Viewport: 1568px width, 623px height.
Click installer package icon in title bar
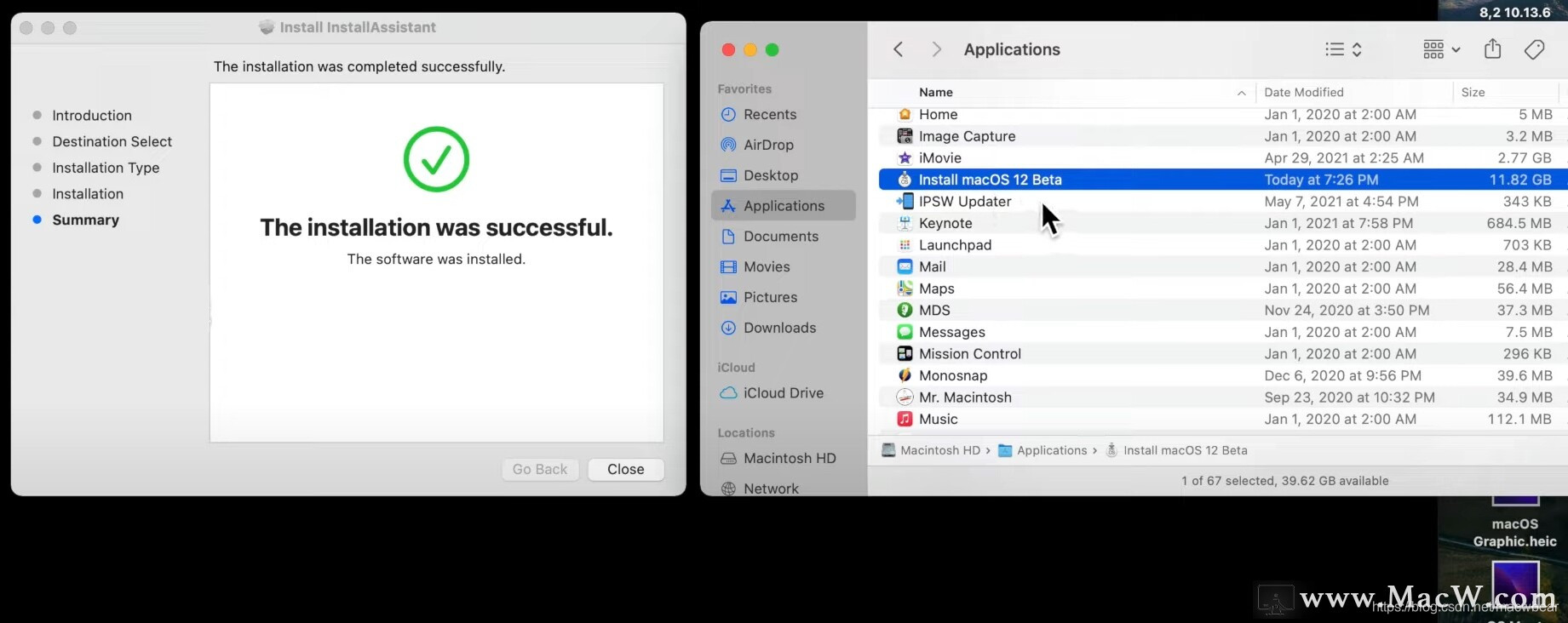point(267,27)
